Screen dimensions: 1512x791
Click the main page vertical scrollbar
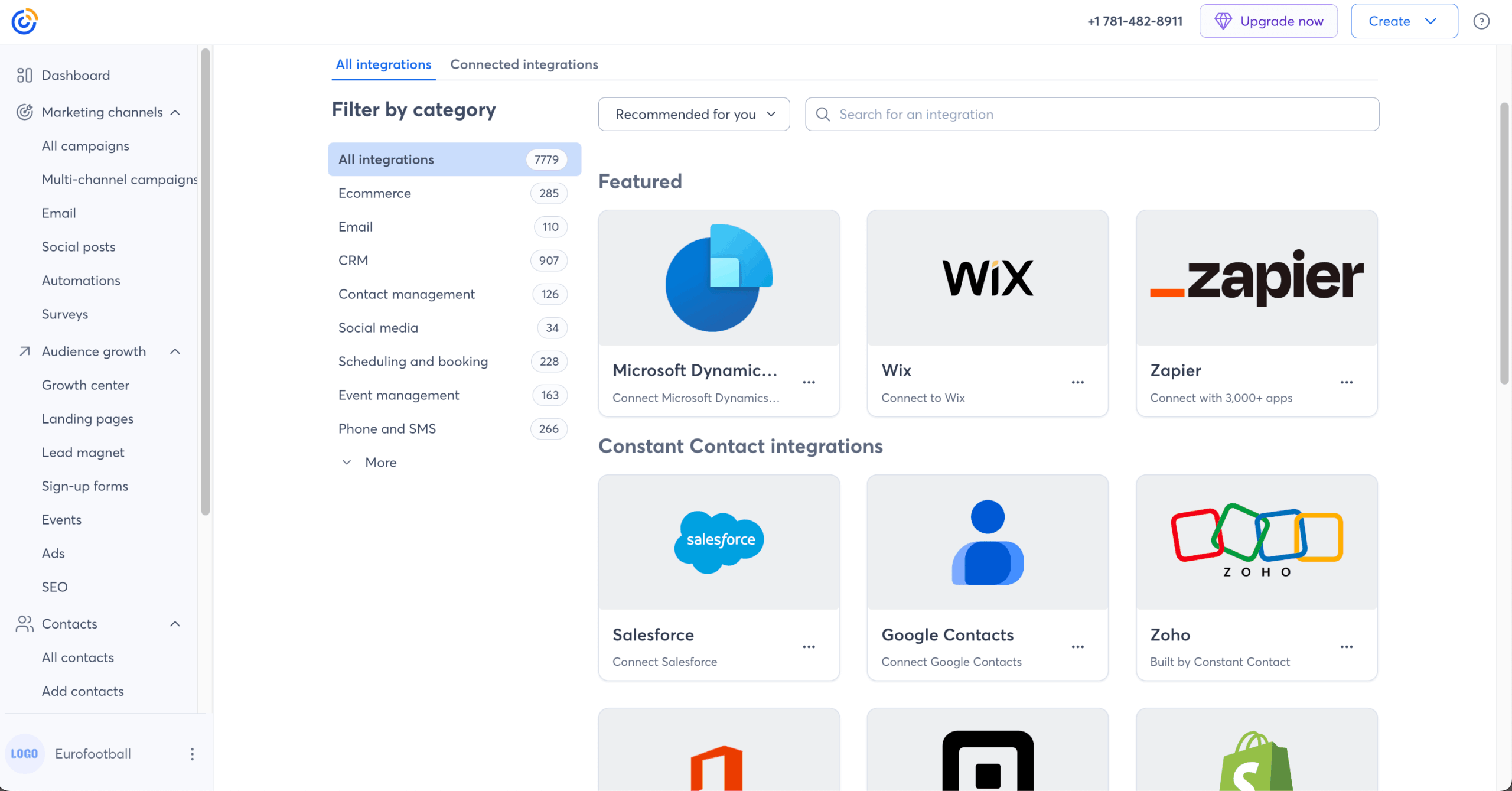pos(1504,243)
